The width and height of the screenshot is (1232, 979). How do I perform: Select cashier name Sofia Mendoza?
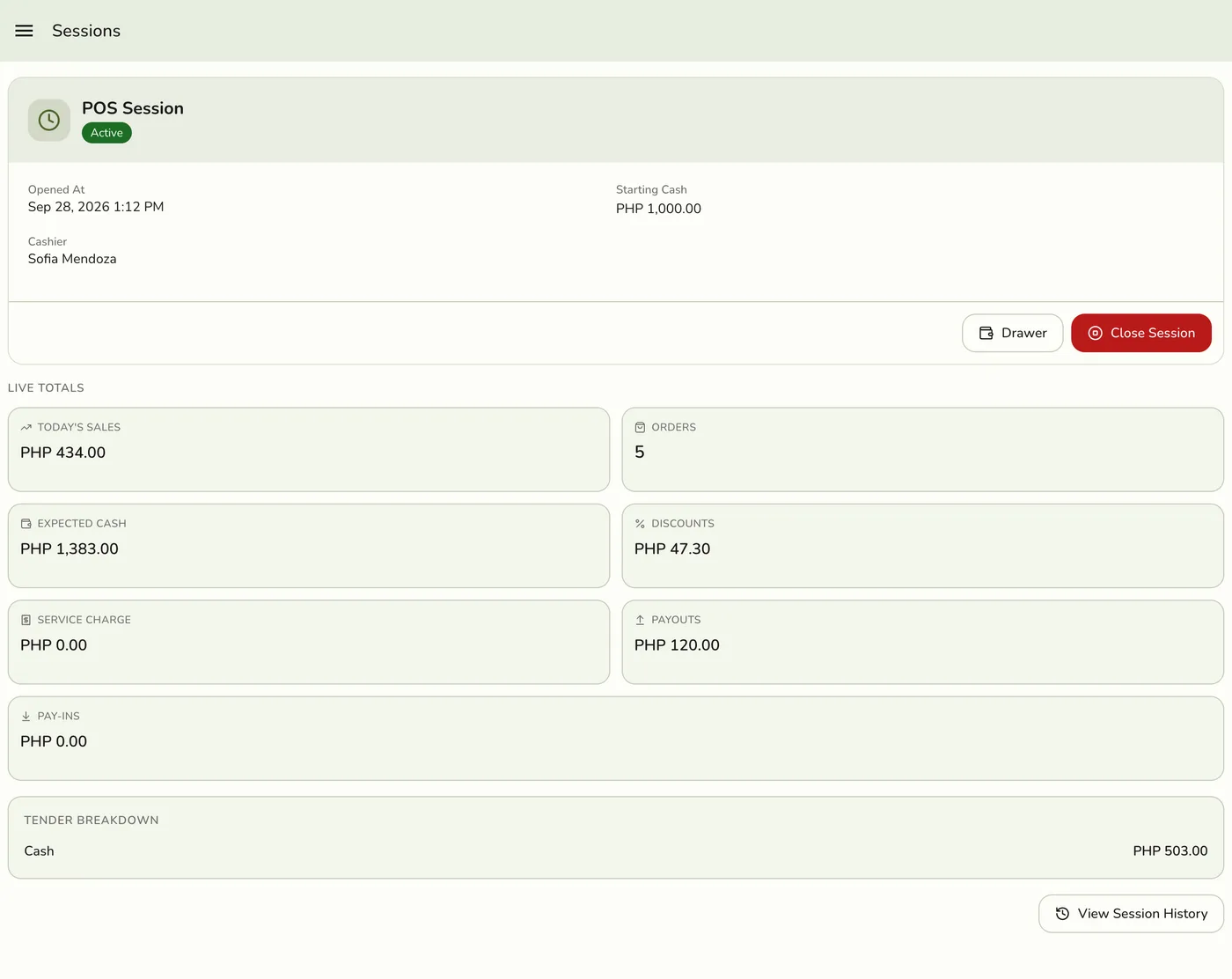coord(72,259)
